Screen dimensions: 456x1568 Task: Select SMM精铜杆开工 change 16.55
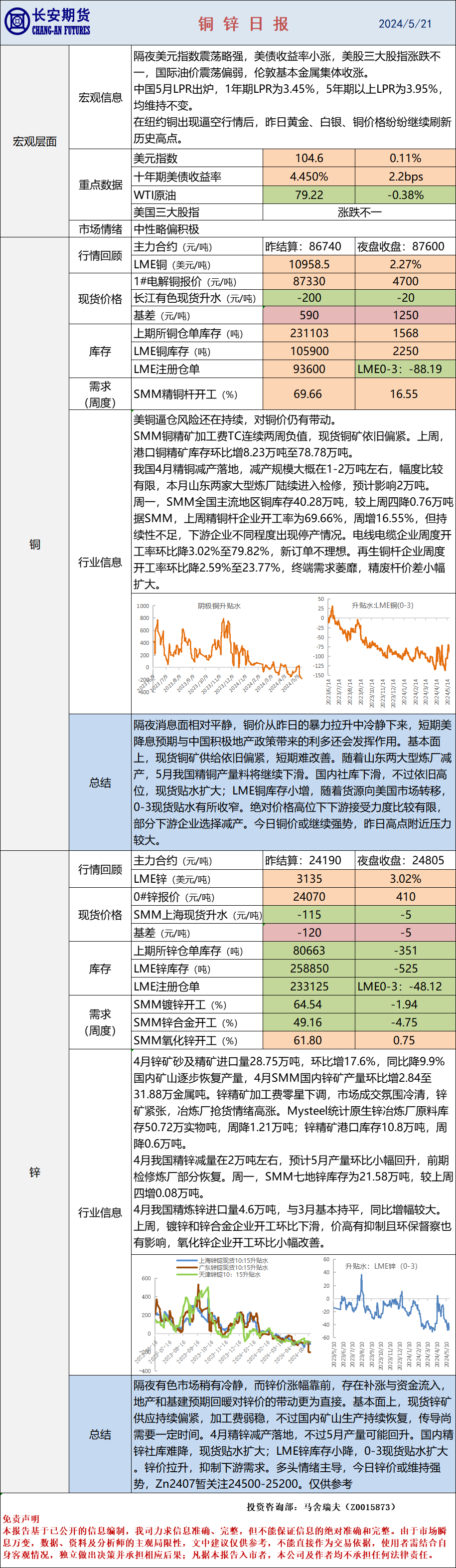pyautogui.click(x=406, y=394)
